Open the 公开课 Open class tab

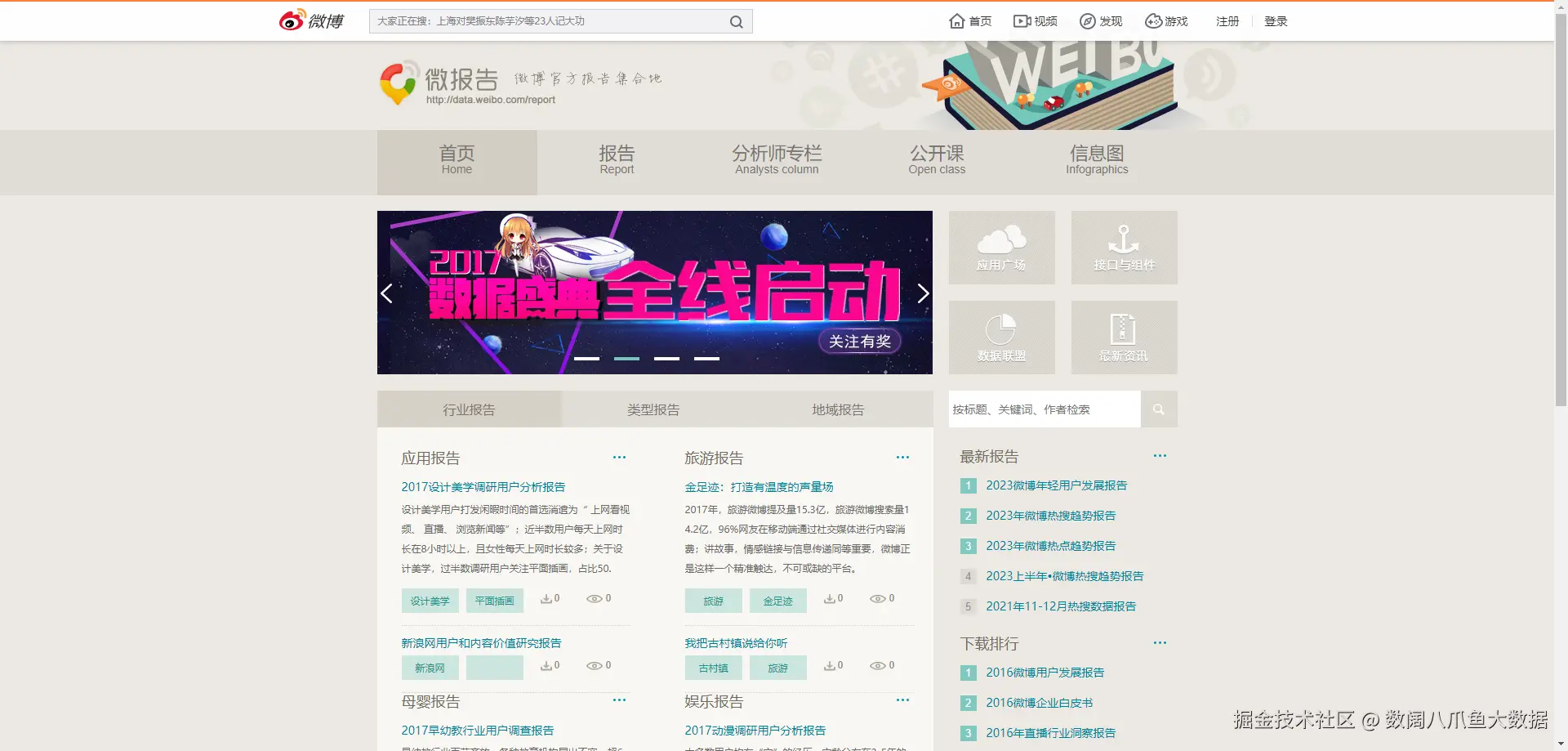pyautogui.click(x=937, y=162)
